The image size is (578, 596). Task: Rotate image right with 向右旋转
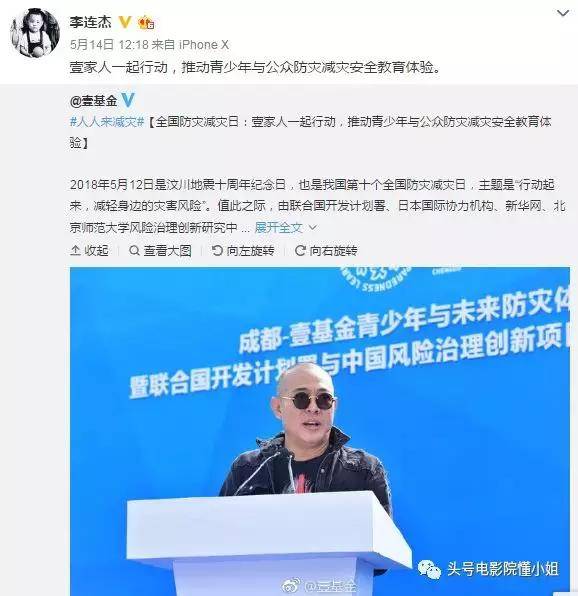click(326, 250)
